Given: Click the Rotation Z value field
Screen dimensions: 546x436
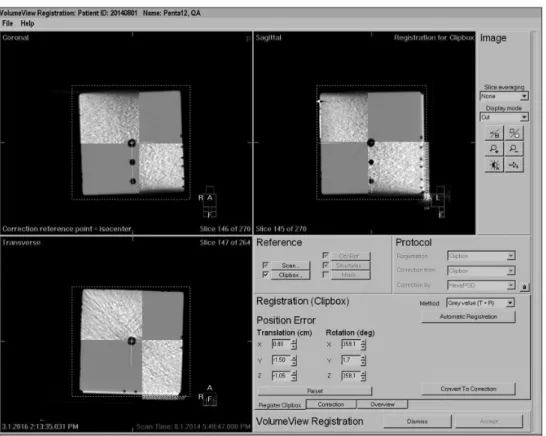Looking at the screenshot, I should 351,375.
